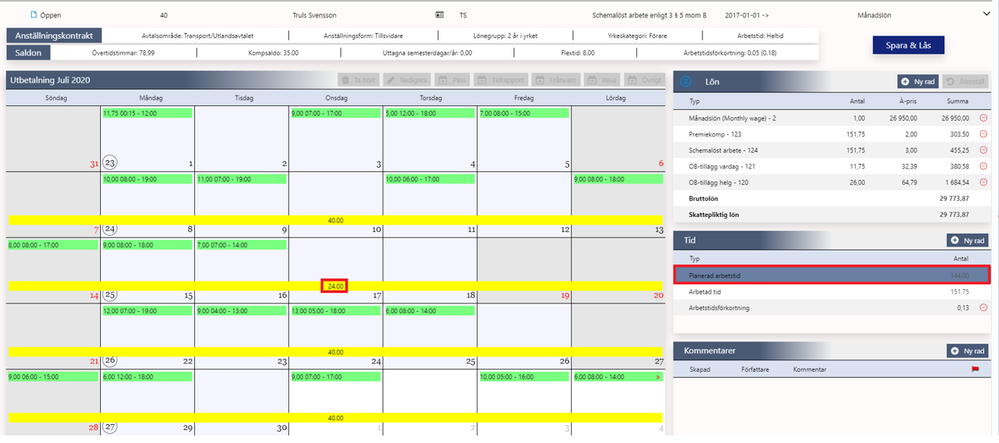Click the Pass toolbar button
Viewport: 999px width, 443px height.
(451, 81)
